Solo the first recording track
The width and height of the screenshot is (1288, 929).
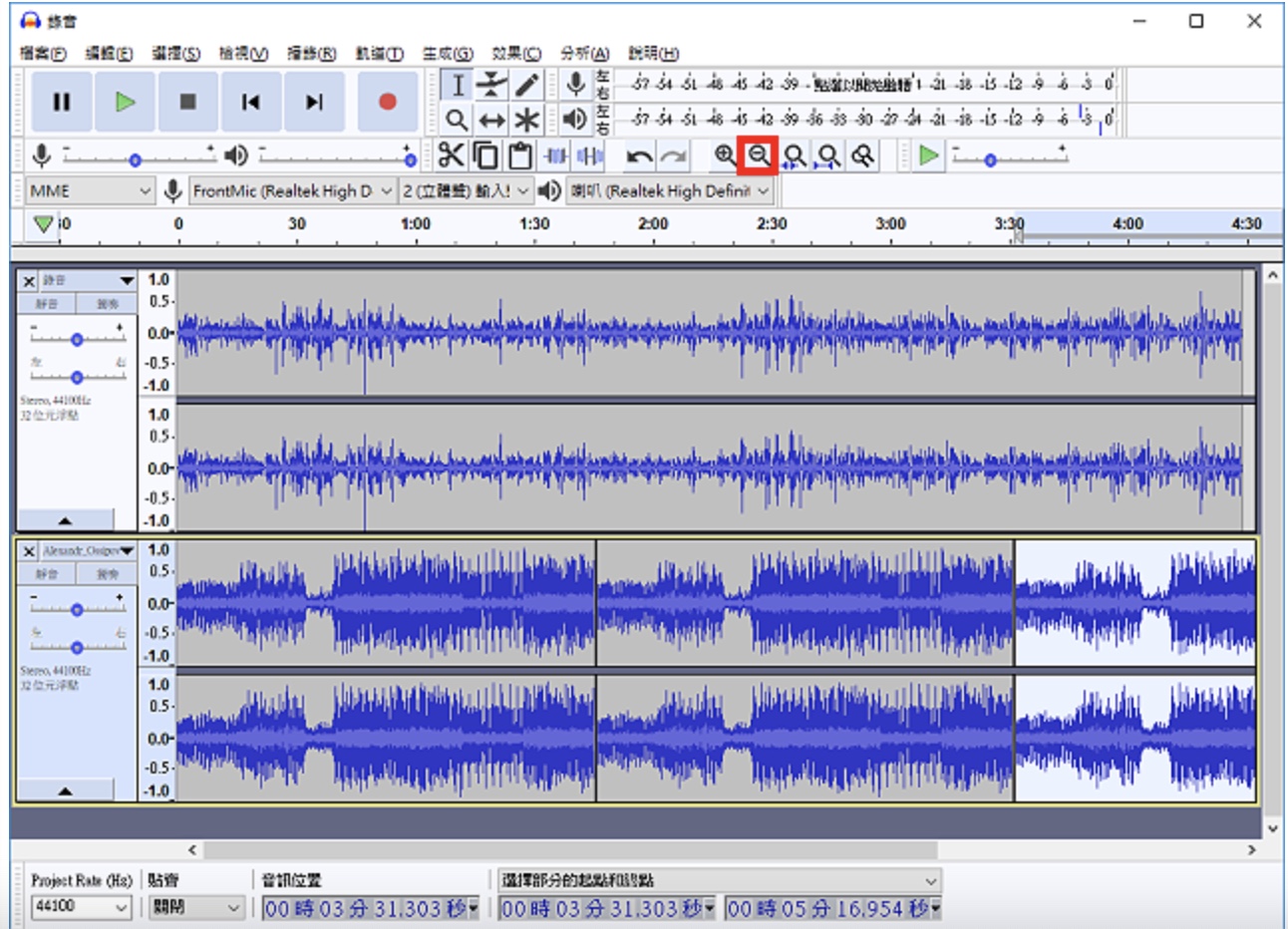coord(107,303)
